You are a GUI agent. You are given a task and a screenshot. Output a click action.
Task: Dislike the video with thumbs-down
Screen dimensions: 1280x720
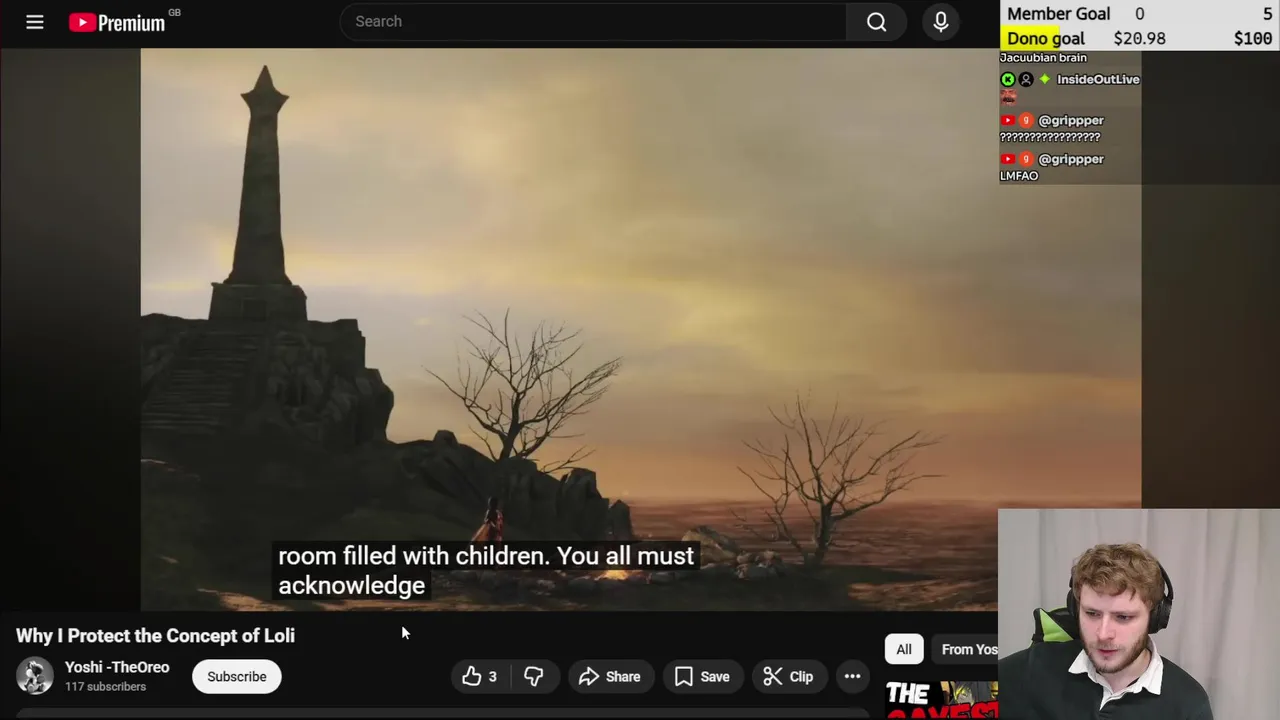point(534,677)
